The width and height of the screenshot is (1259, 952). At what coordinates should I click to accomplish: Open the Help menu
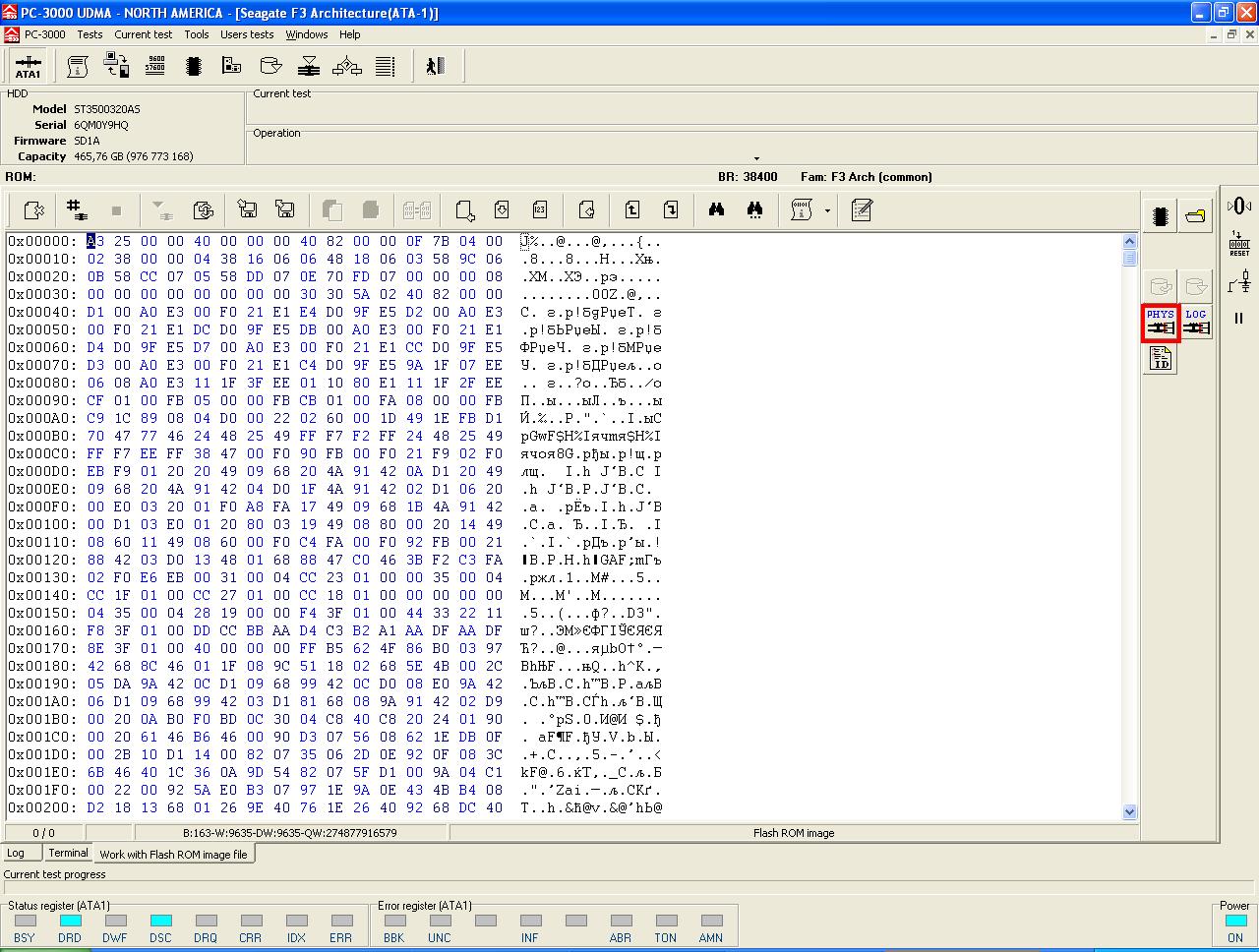point(350,34)
